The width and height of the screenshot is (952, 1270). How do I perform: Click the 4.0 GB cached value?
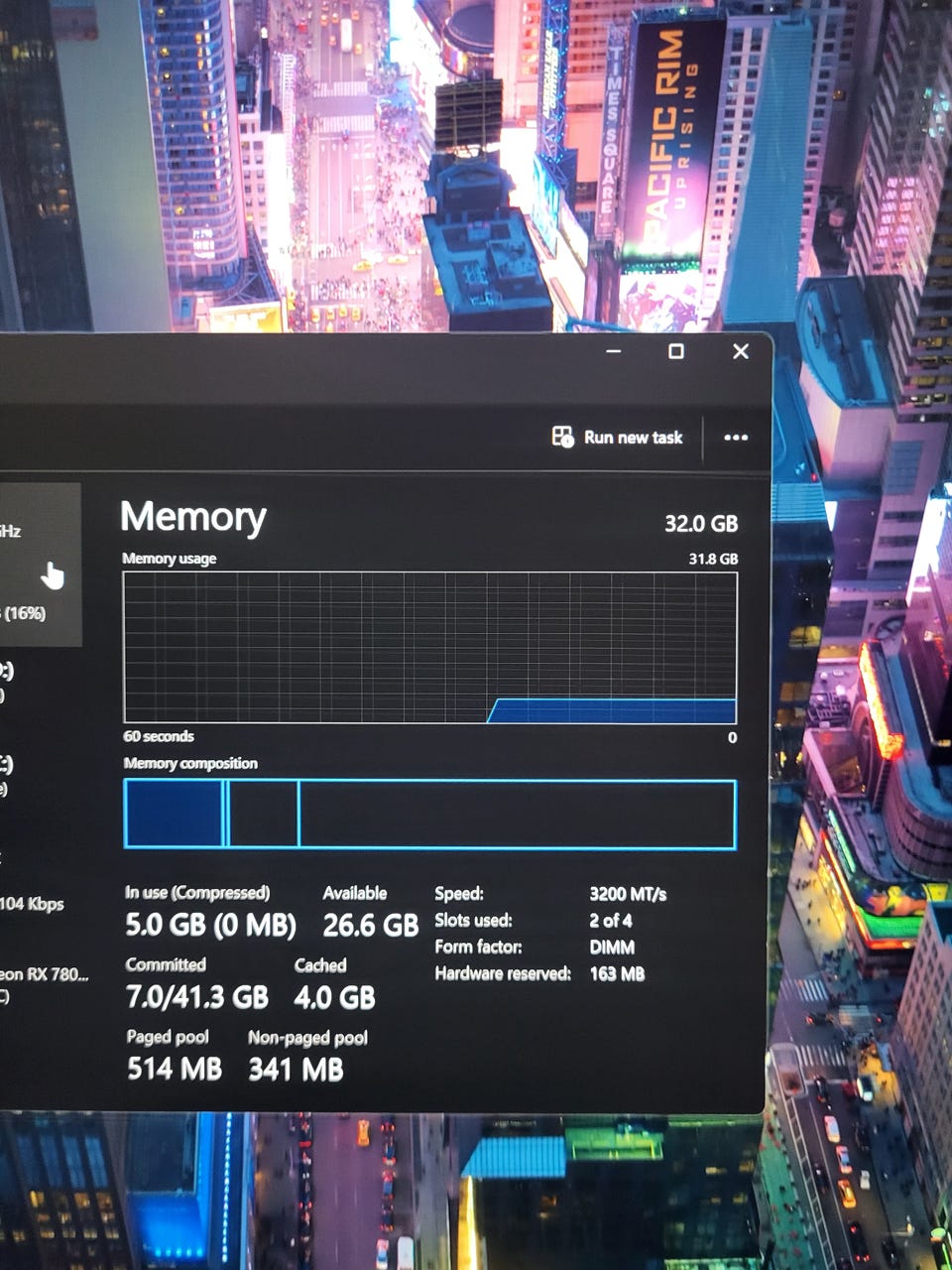pos(334,997)
